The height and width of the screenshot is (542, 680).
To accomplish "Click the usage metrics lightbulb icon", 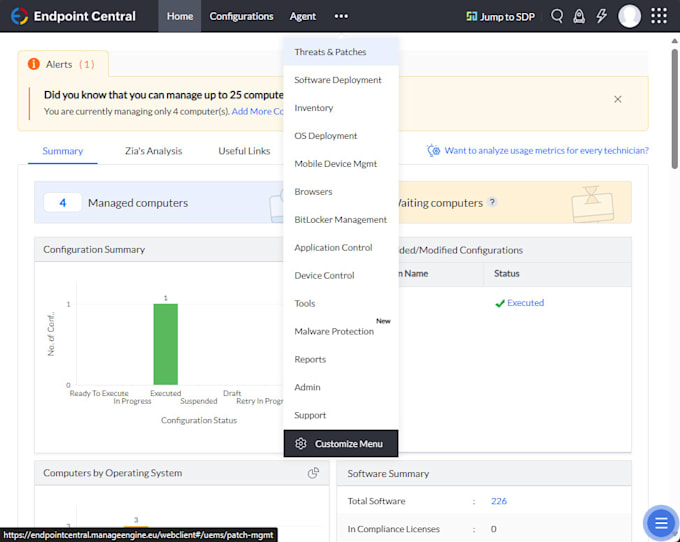I will pos(433,150).
